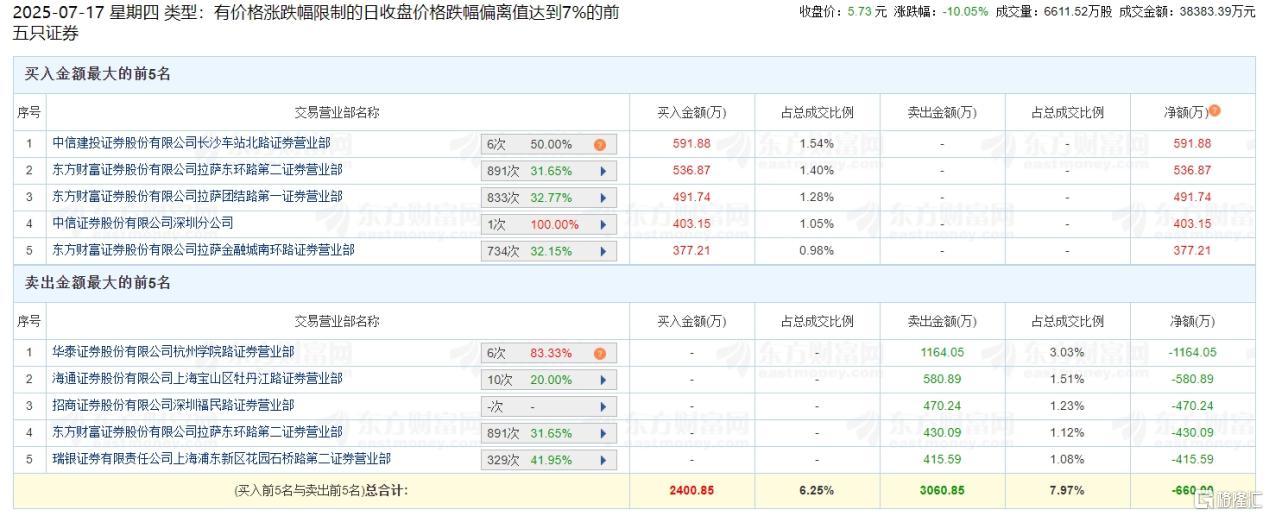Viewport: 1269px width, 516px height.
Task: Open 东方财富证券拉萨团结路第一证券营业部 link
Action: tap(197, 197)
